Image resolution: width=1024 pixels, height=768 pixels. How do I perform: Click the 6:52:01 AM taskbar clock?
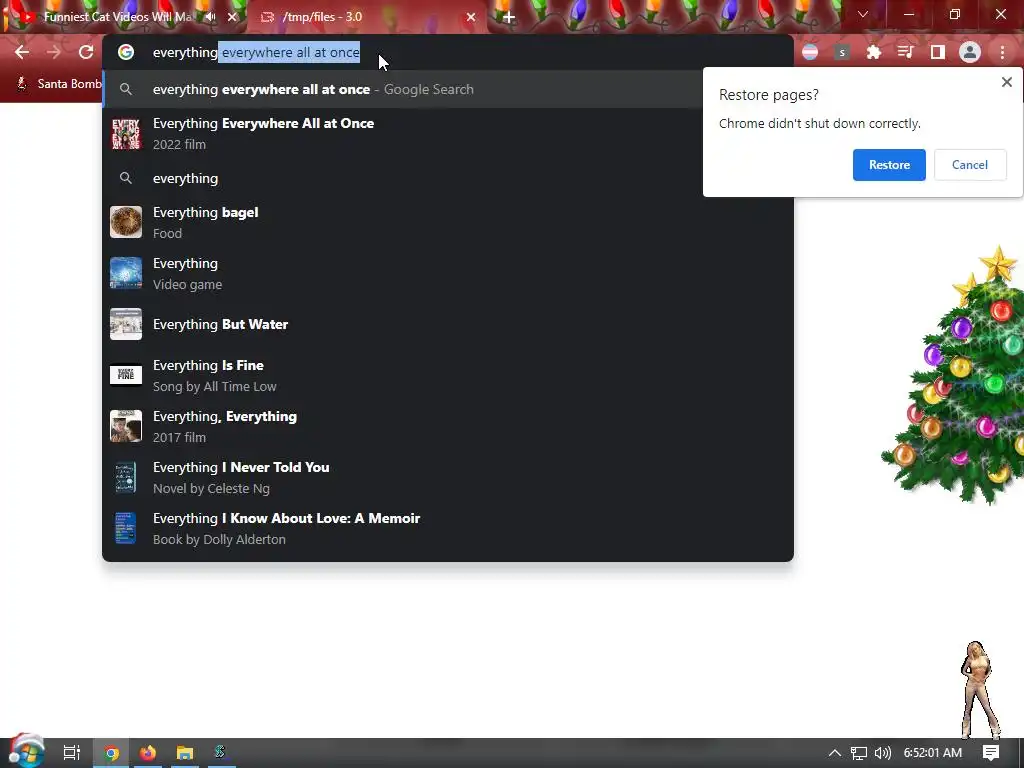pos(933,753)
